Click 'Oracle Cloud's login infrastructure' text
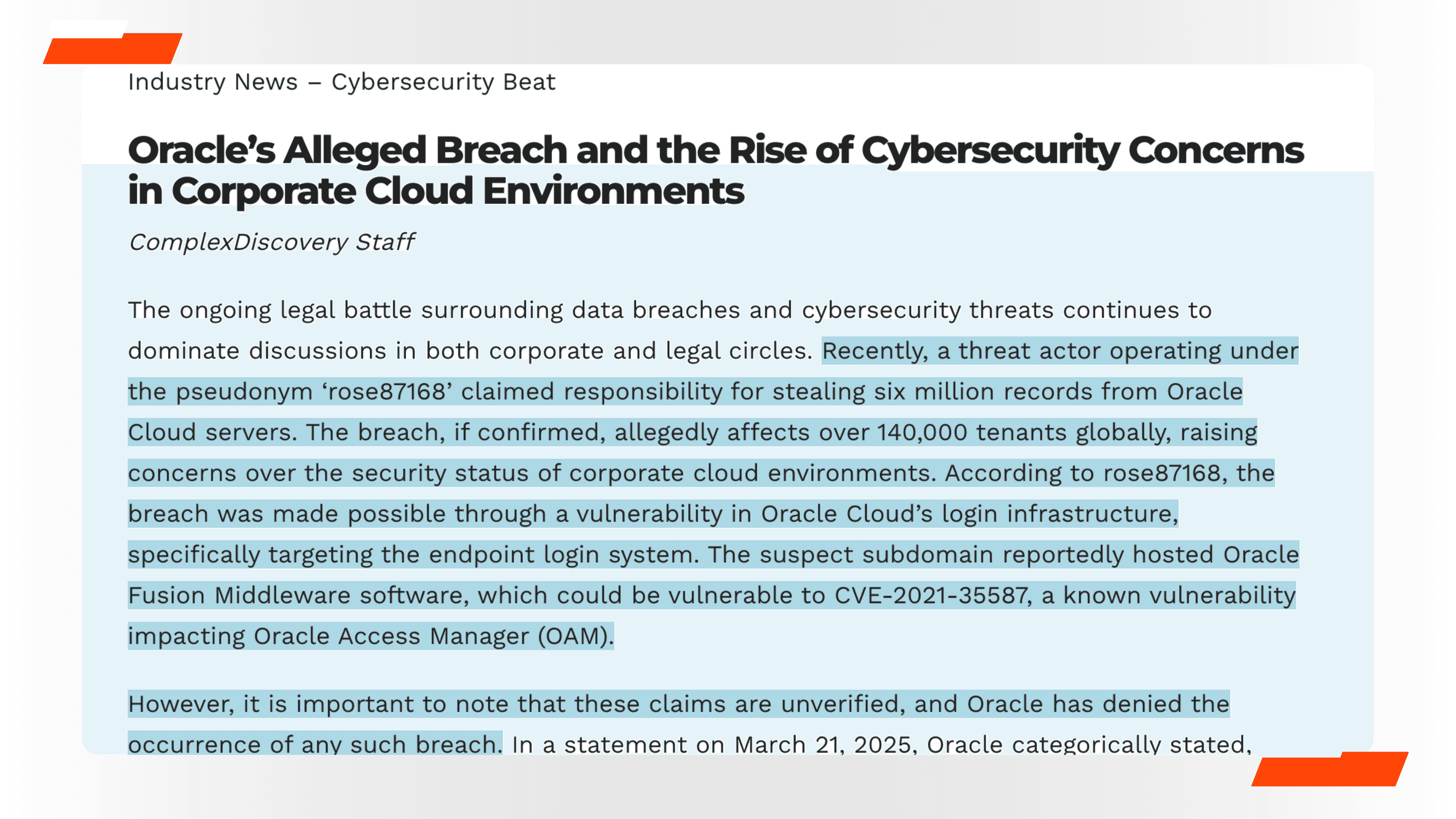 pos(969,514)
